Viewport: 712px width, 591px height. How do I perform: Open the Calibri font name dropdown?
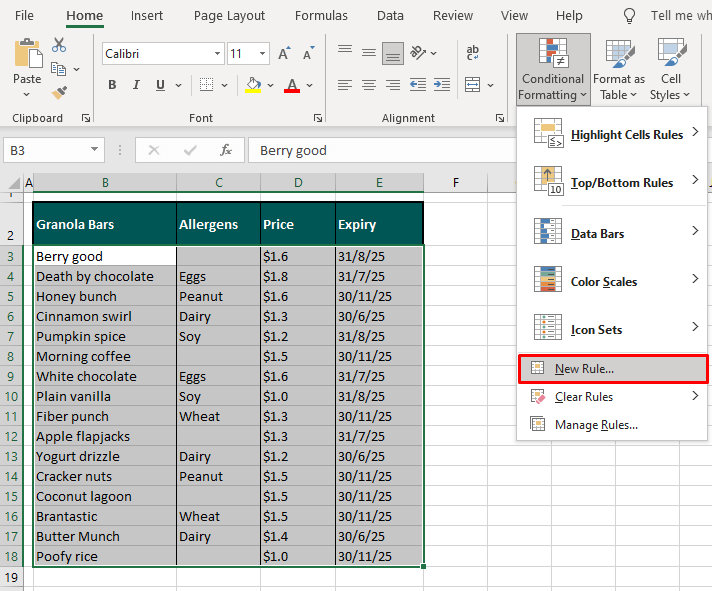tap(218, 54)
